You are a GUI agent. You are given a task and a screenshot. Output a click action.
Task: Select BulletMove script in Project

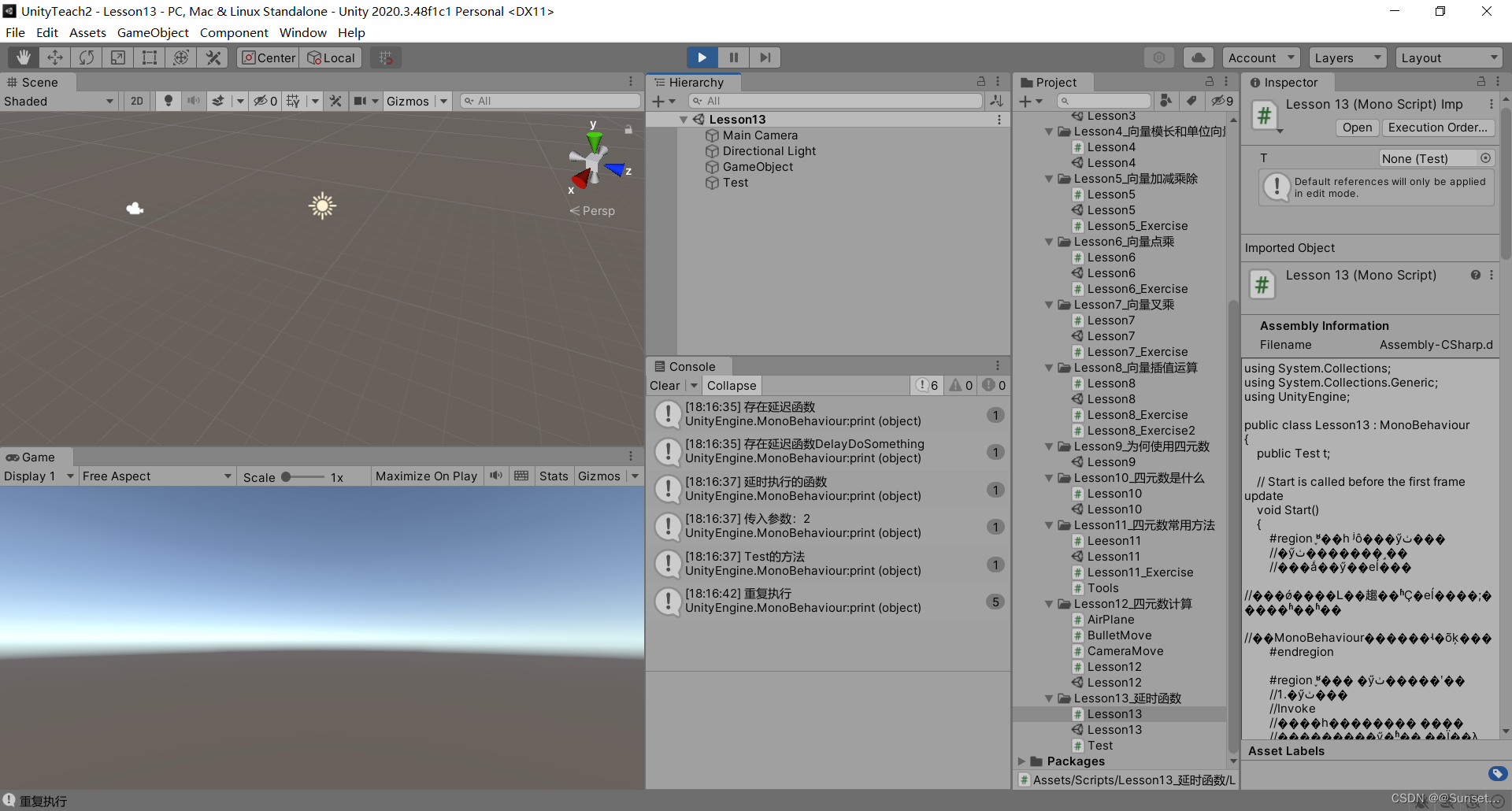1119,635
